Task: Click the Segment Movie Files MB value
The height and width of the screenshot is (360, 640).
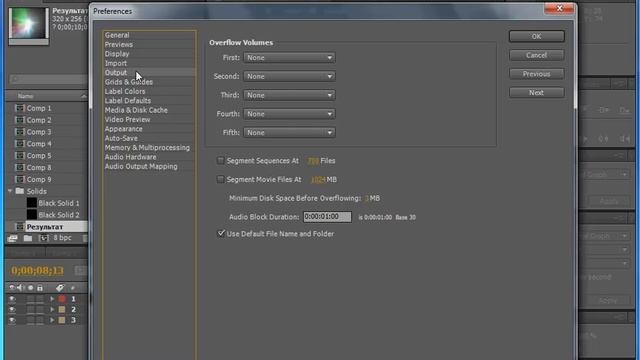Action: 318,180
